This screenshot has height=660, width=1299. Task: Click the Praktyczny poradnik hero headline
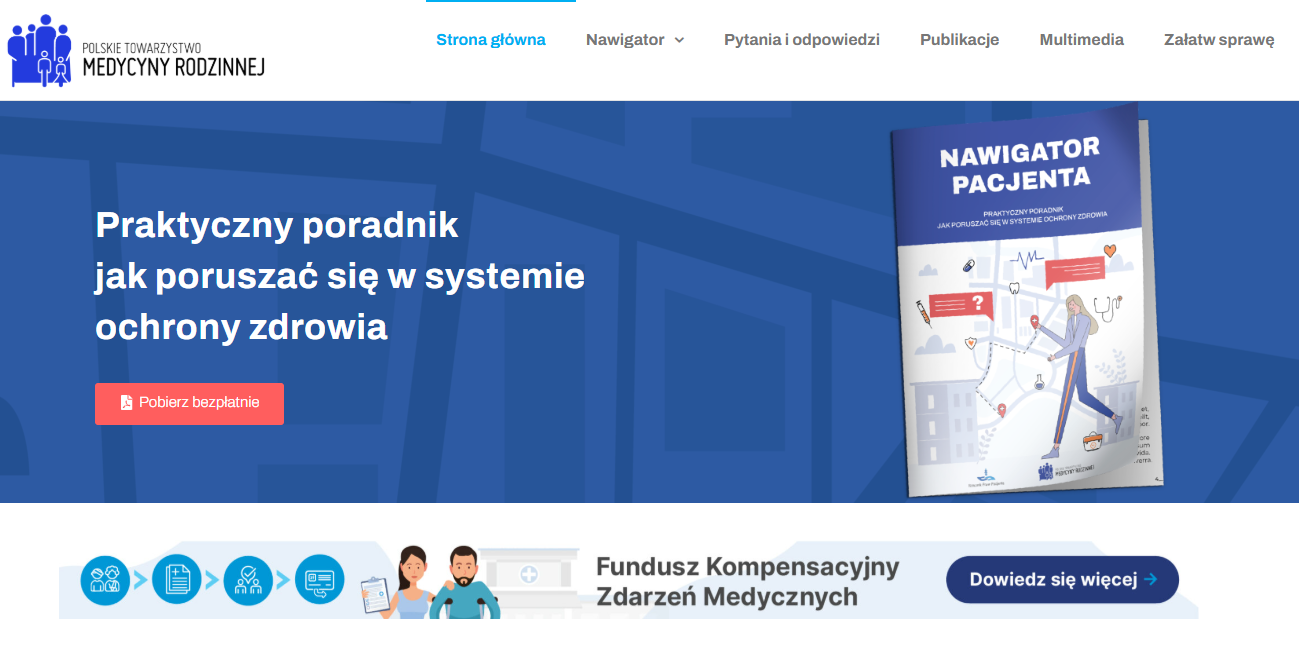tap(340, 276)
